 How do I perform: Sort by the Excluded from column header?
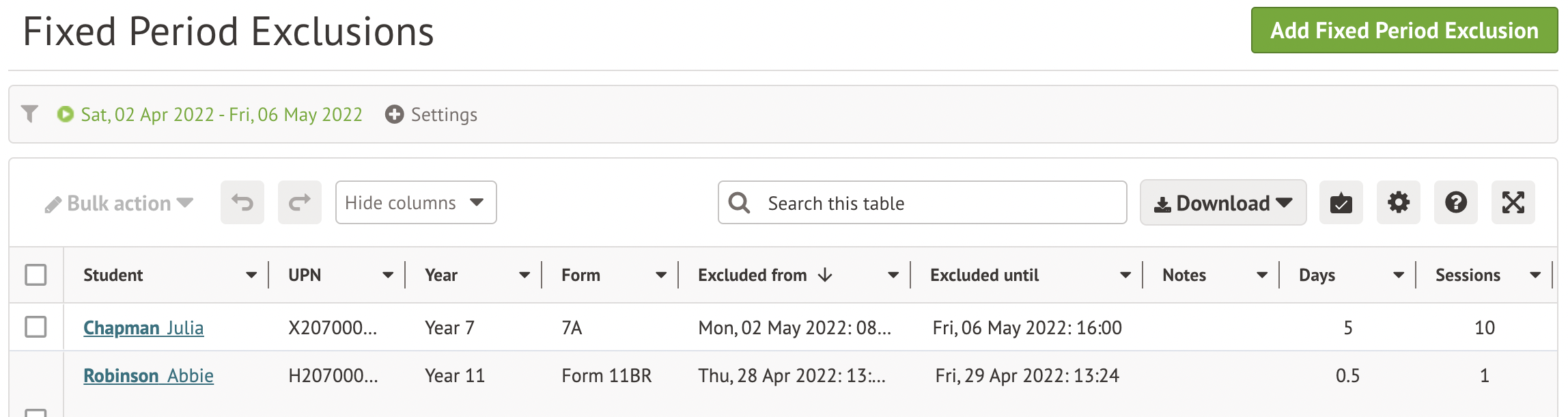(x=753, y=275)
